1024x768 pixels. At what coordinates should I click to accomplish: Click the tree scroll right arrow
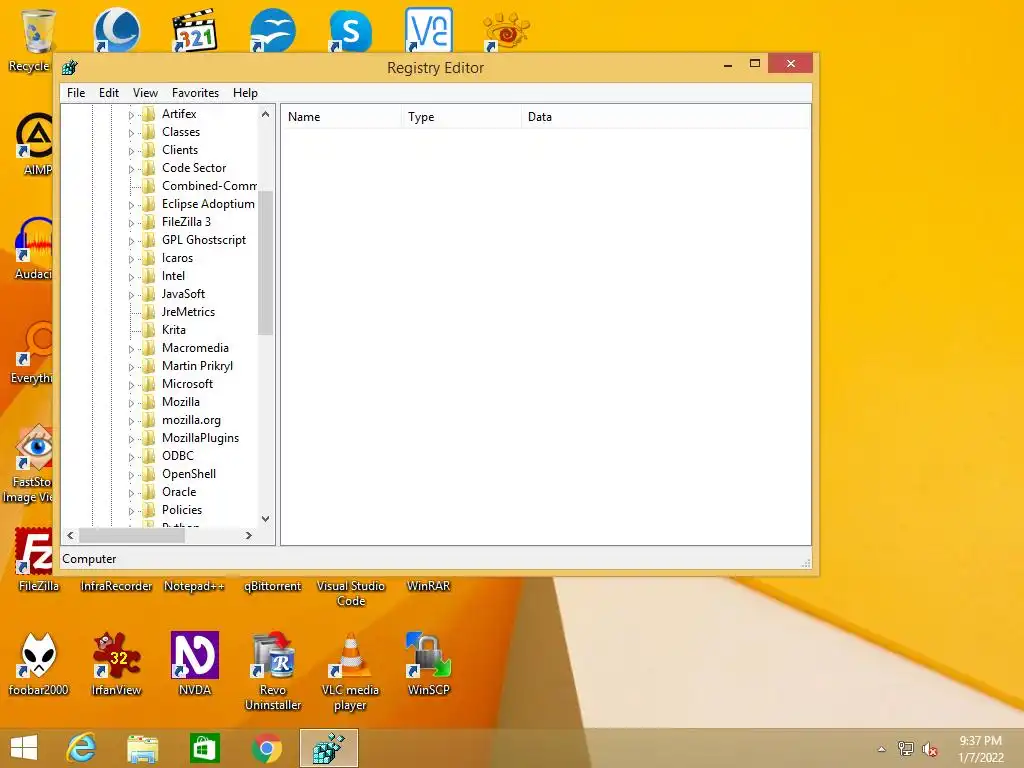coord(249,536)
